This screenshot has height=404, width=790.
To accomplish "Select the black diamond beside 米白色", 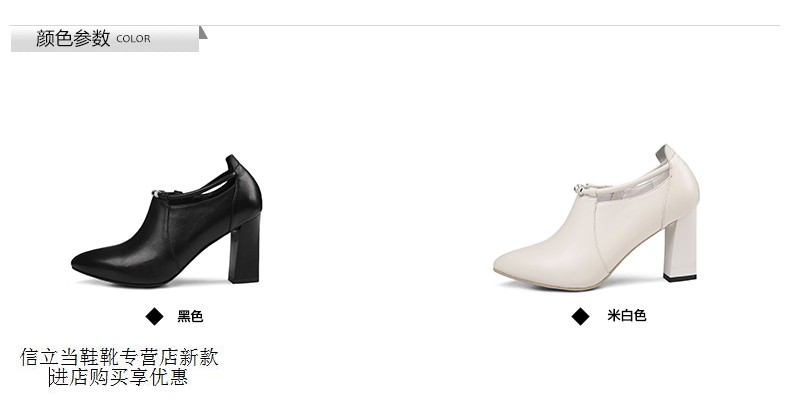I will click(x=580, y=316).
